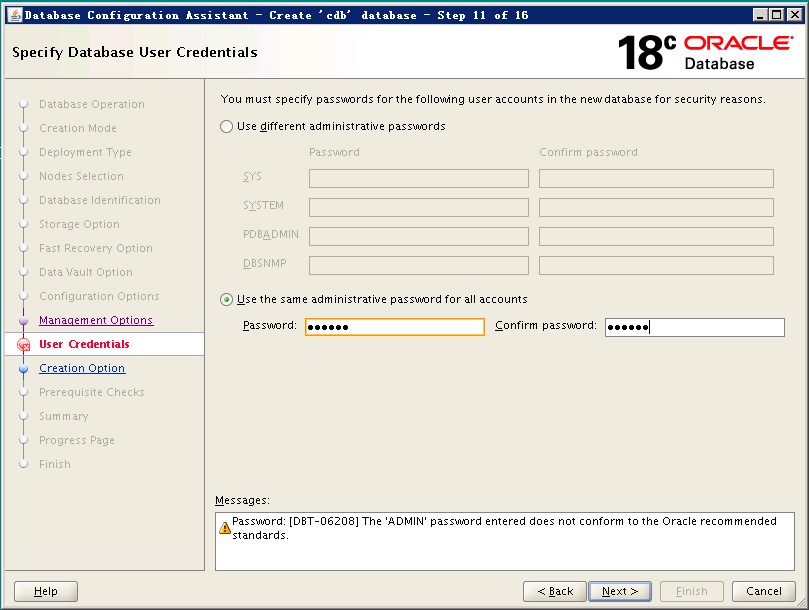
Task: Click the Oracle 18c Database logo
Action: click(705, 52)
